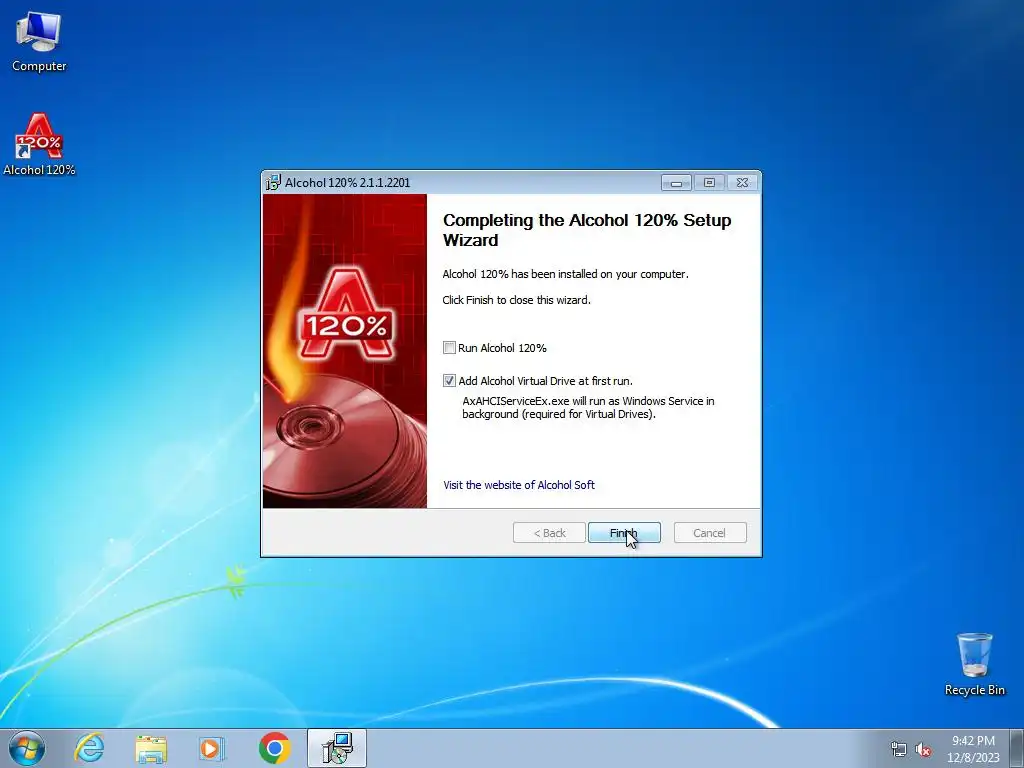
Task: Uncheck Add Alcohol Virtual Drive at first run
Action: 449,380
